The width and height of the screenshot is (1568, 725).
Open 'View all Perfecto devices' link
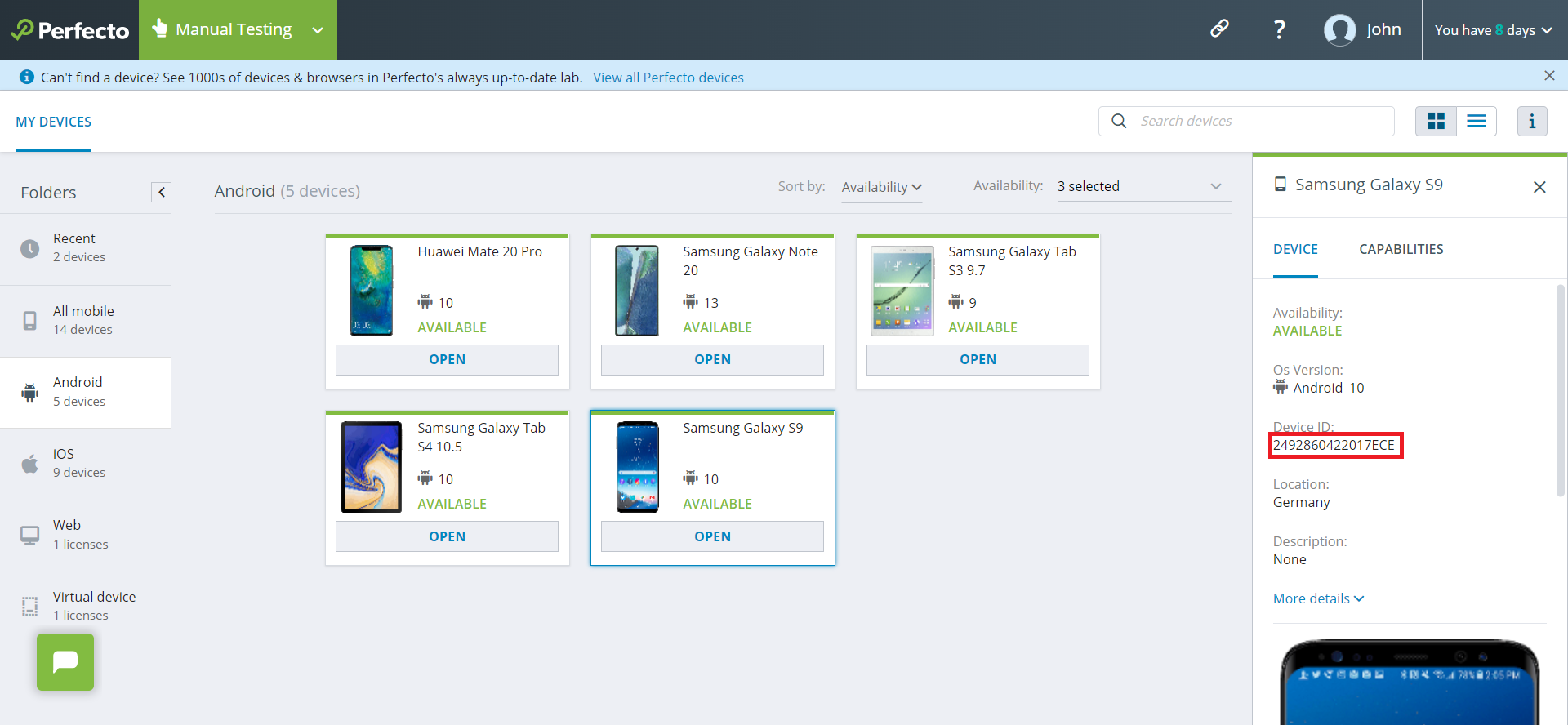click(668, 78)
